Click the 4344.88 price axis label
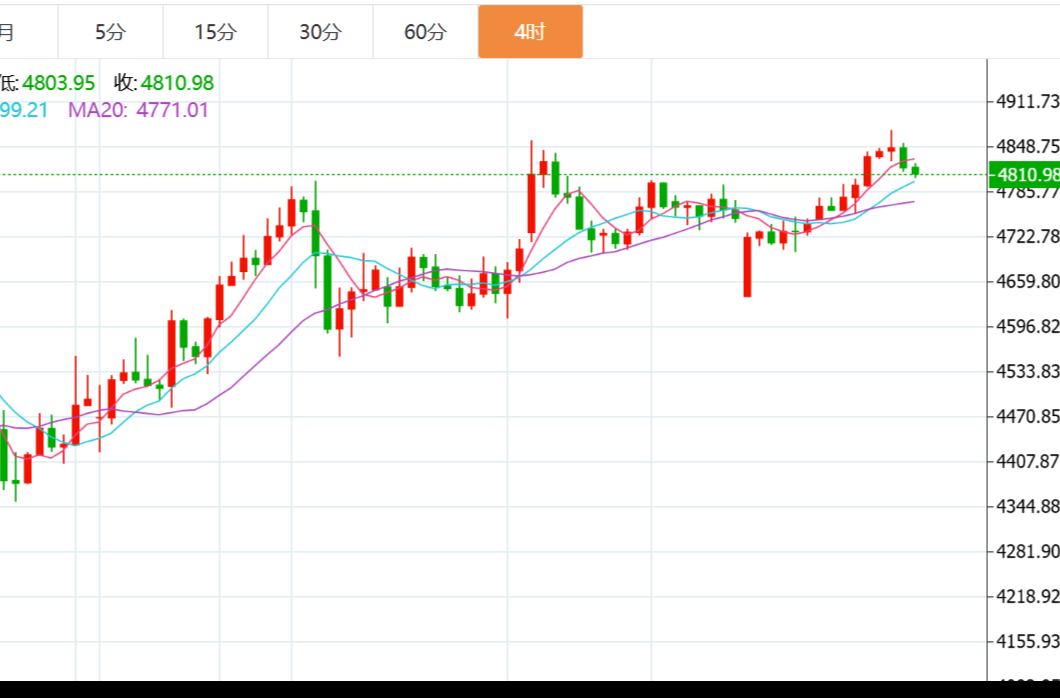Image resolution: width=1060 pixels, height=698 pixels. [x=1027, y=506]
